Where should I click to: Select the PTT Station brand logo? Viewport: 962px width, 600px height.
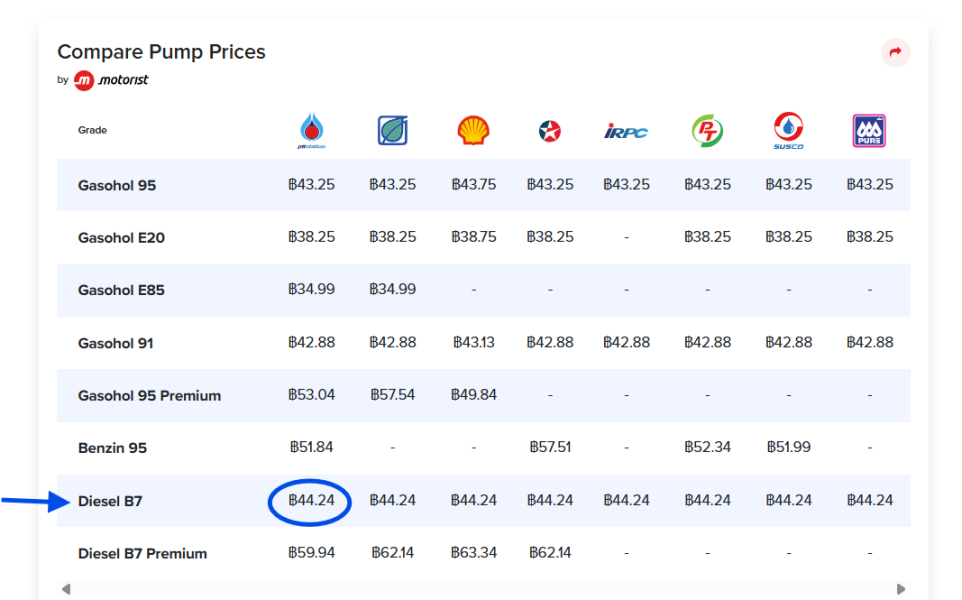[312, 131]
